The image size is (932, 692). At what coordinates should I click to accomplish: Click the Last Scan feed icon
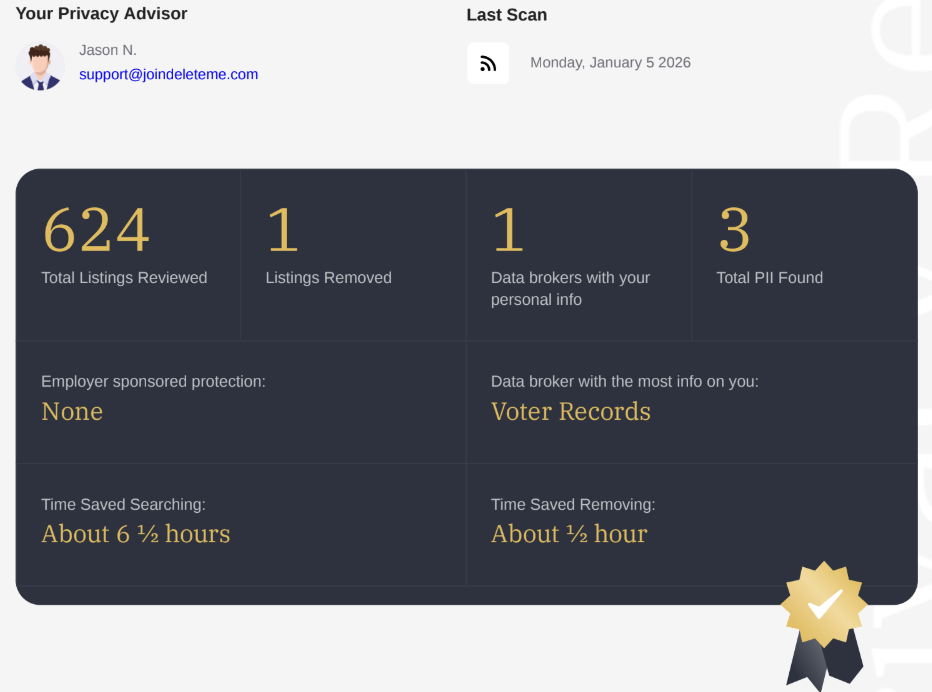[x=488, y=63]
